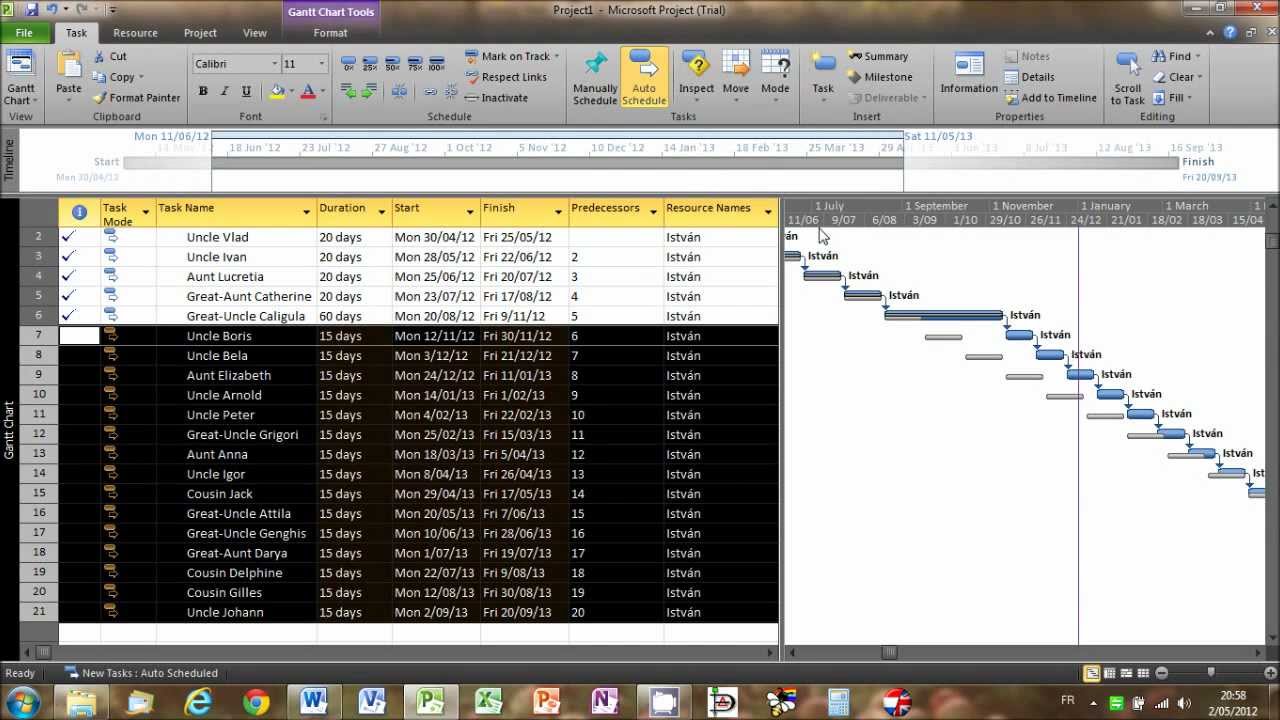Open task Information dialog
The width and height of the screenshot is (1280, 720).
[x=969, y=75]
